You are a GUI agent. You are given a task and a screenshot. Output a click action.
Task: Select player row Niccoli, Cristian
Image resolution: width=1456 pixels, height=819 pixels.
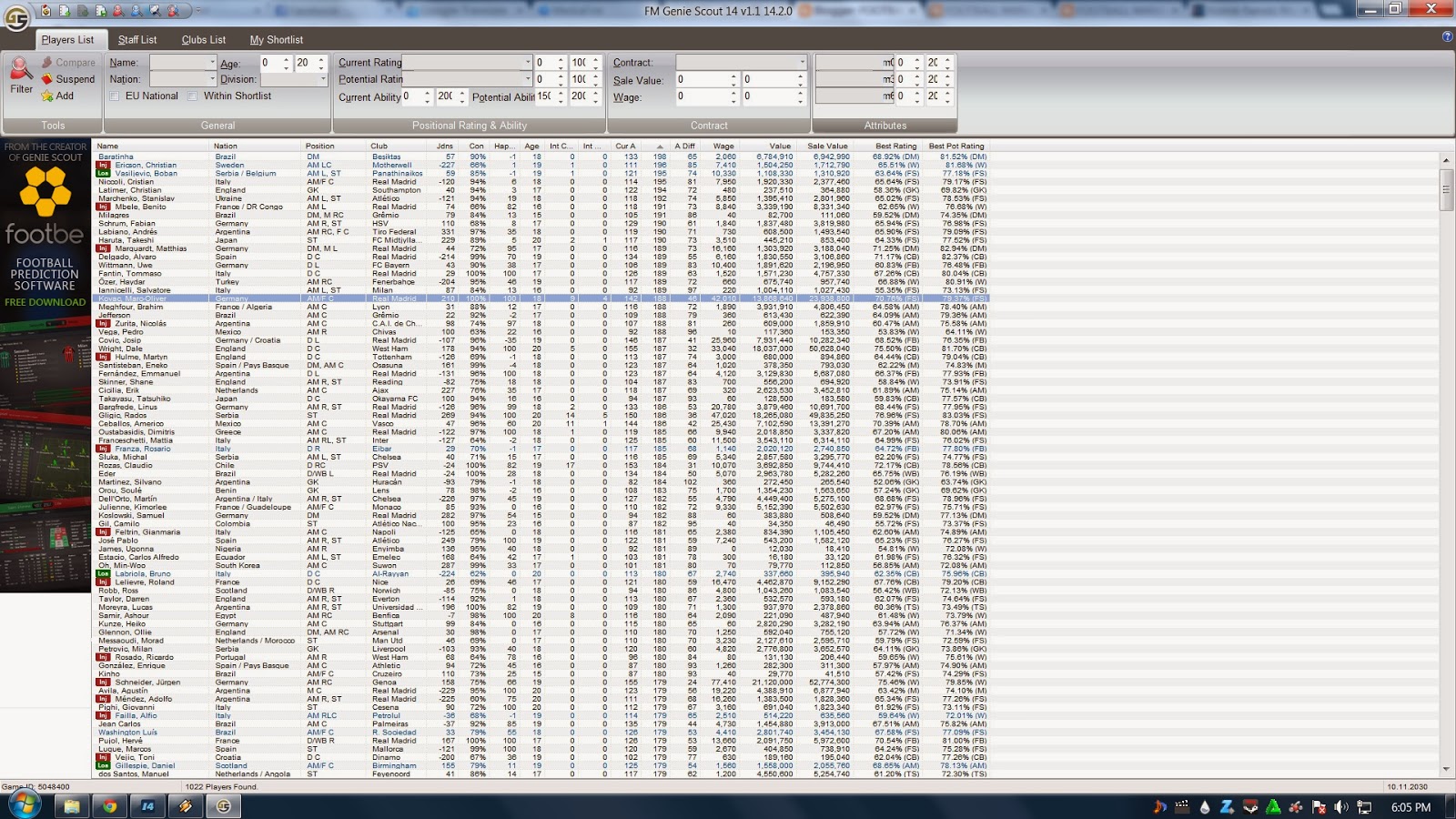[541, 182]
